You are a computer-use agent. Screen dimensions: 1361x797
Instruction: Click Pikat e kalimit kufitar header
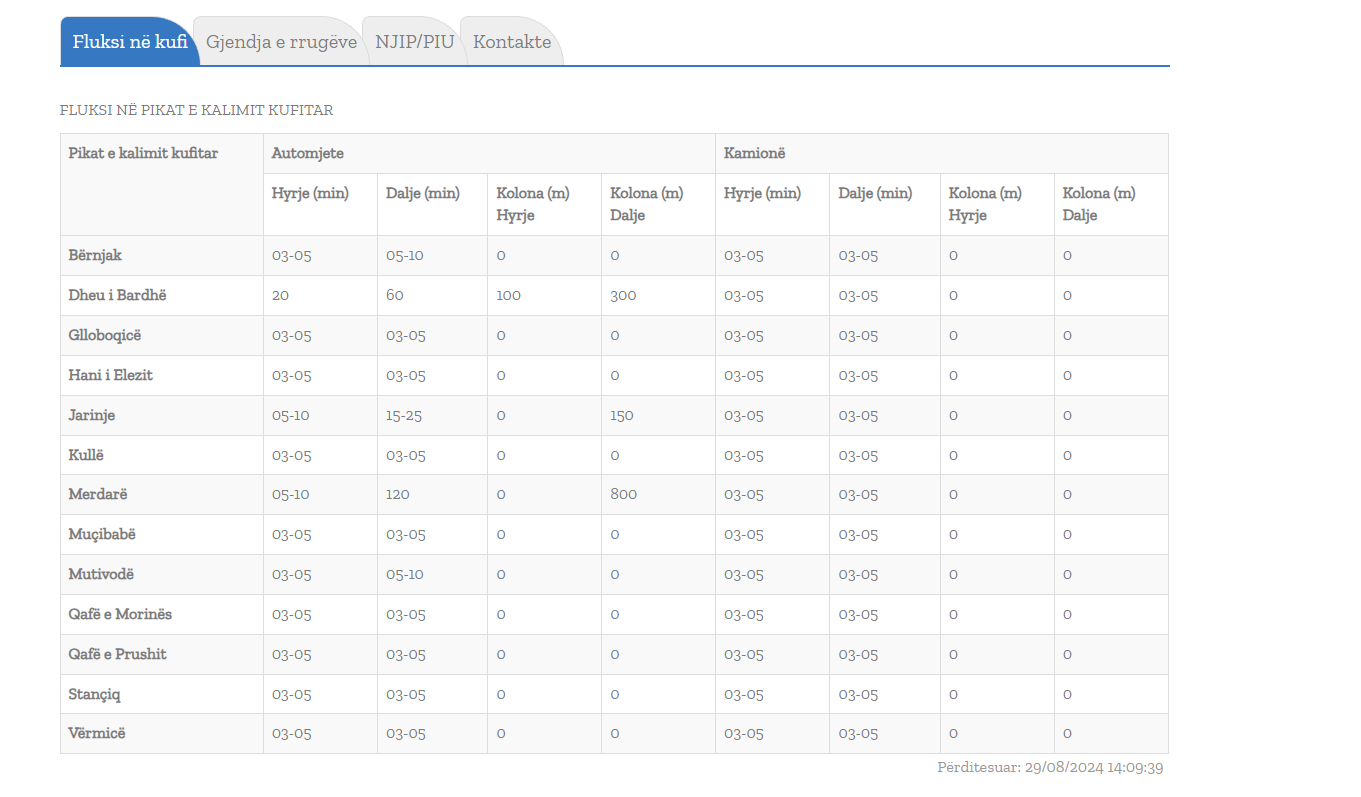(x=143, y=153)
